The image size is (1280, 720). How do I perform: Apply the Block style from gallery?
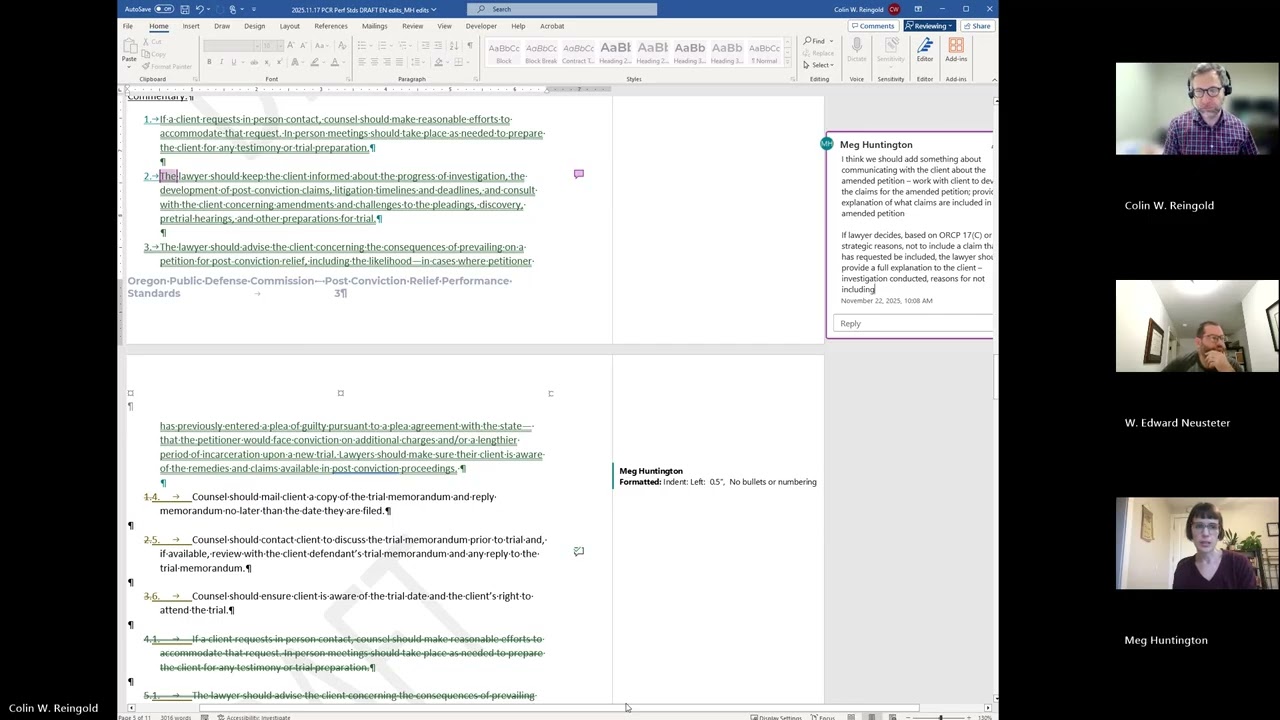point(504,52)
